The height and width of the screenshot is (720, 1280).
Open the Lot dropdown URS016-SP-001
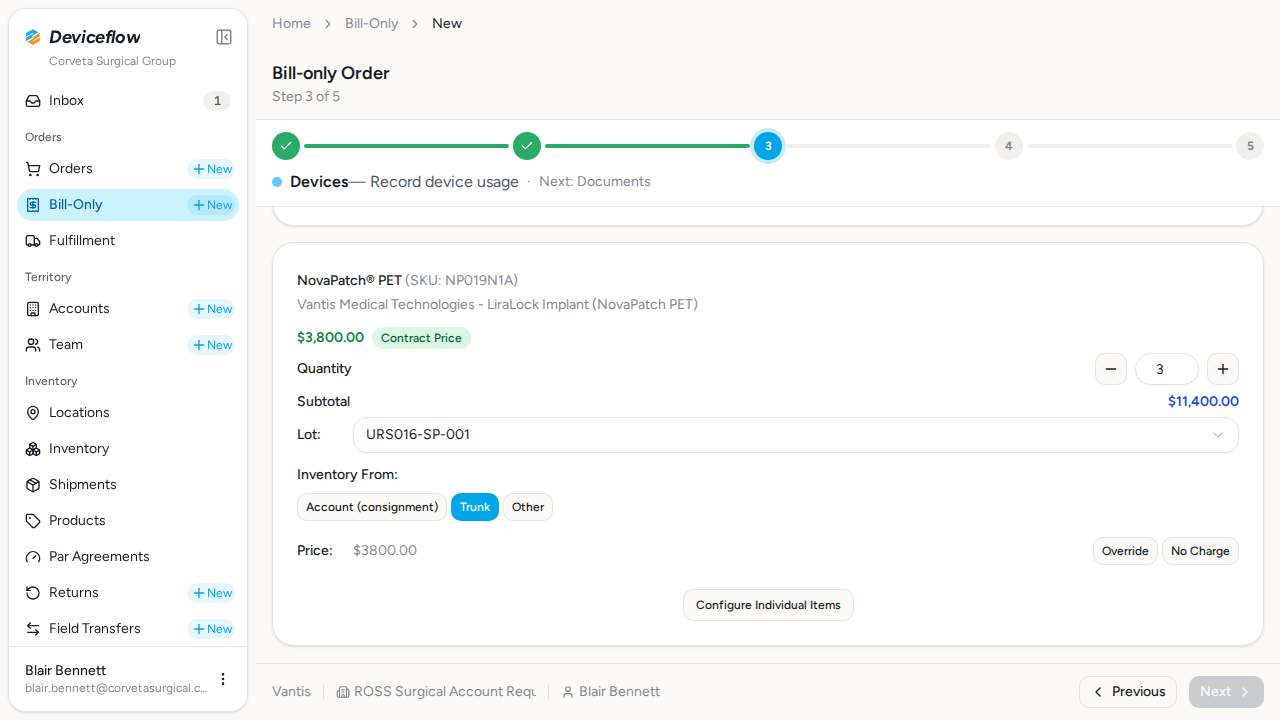click(796, 435)
